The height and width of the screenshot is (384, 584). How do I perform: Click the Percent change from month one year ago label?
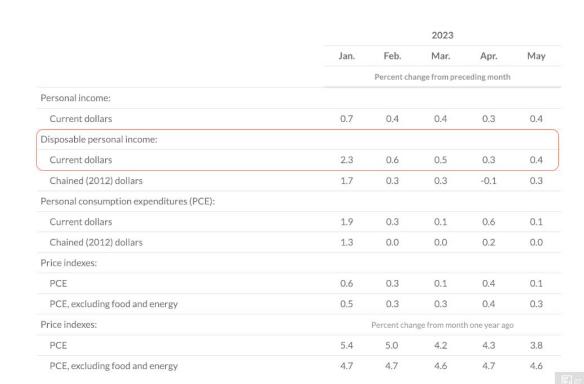tap(442, 325)
